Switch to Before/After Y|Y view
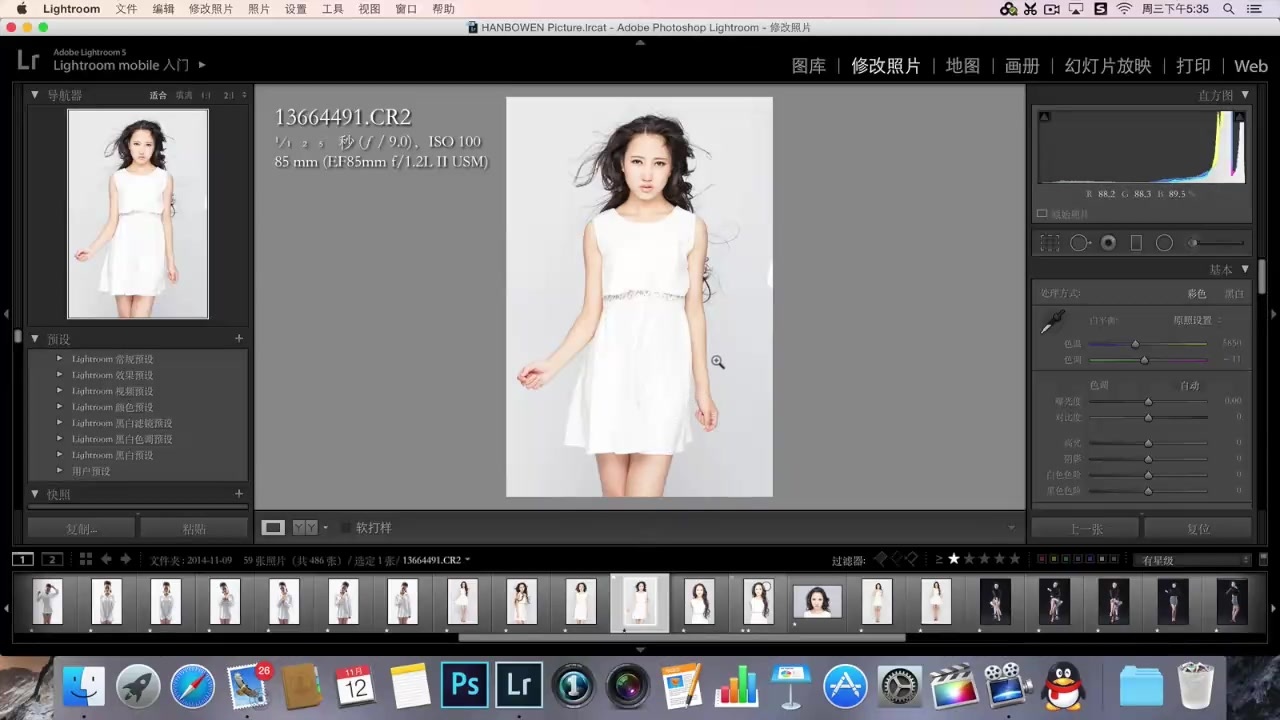This screenshot has height=720, width=1280. tap(305, 527)
